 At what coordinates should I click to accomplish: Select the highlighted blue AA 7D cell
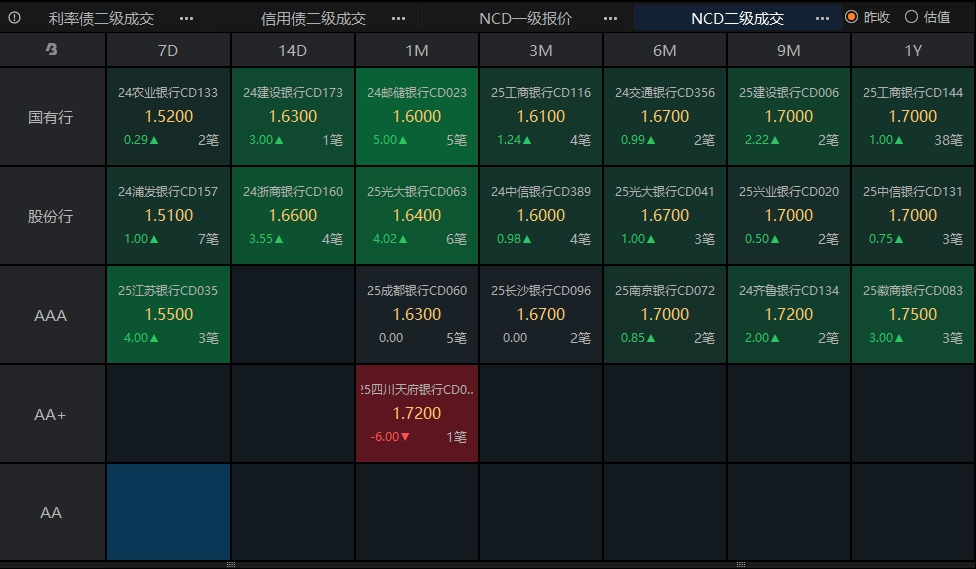[x=168, y=512]
